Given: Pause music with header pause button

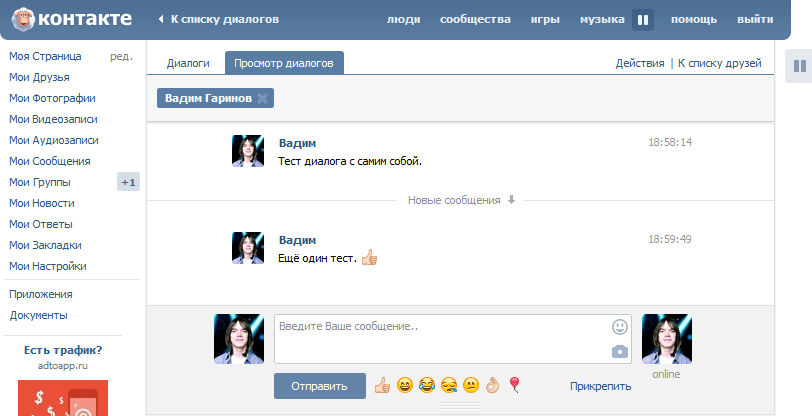Looking at the screenshot, I should pos(643,20).
